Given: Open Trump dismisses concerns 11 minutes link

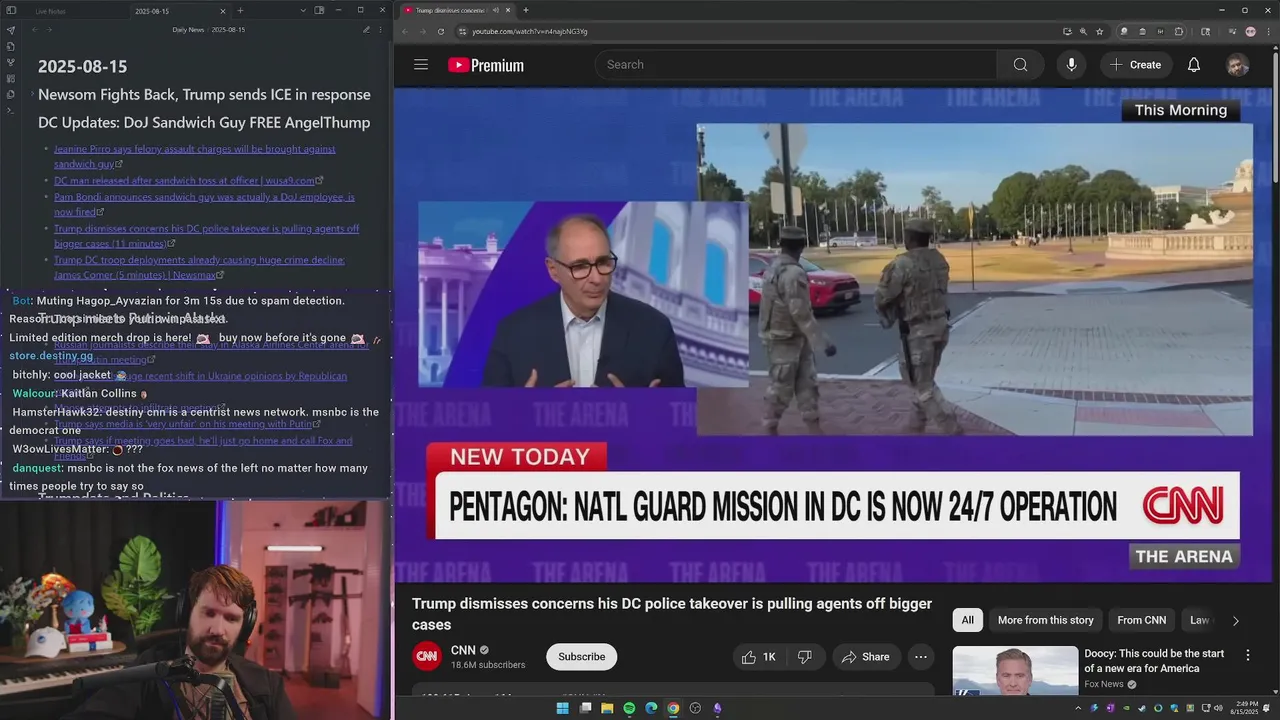Looking at the screenshot, I should [206, 236].
